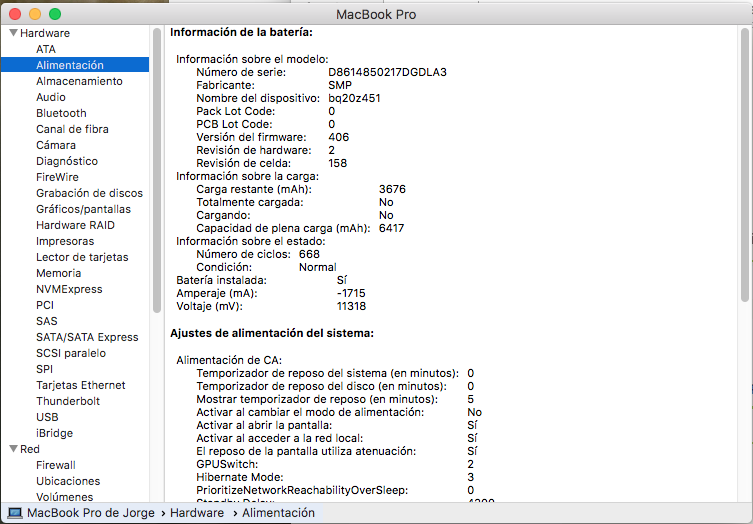
Task: Select Thunderbolt in the sidebar
Action: click(67, 401)
